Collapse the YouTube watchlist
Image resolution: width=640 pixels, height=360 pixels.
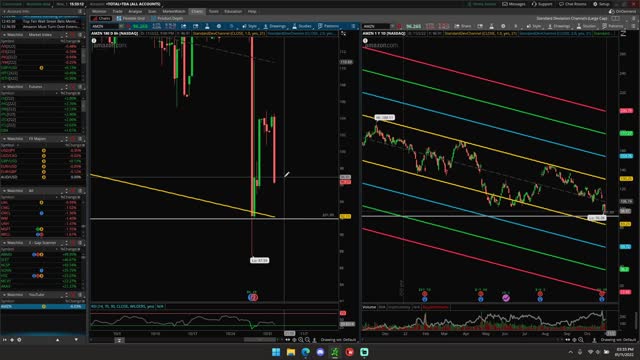click(4, 294)
